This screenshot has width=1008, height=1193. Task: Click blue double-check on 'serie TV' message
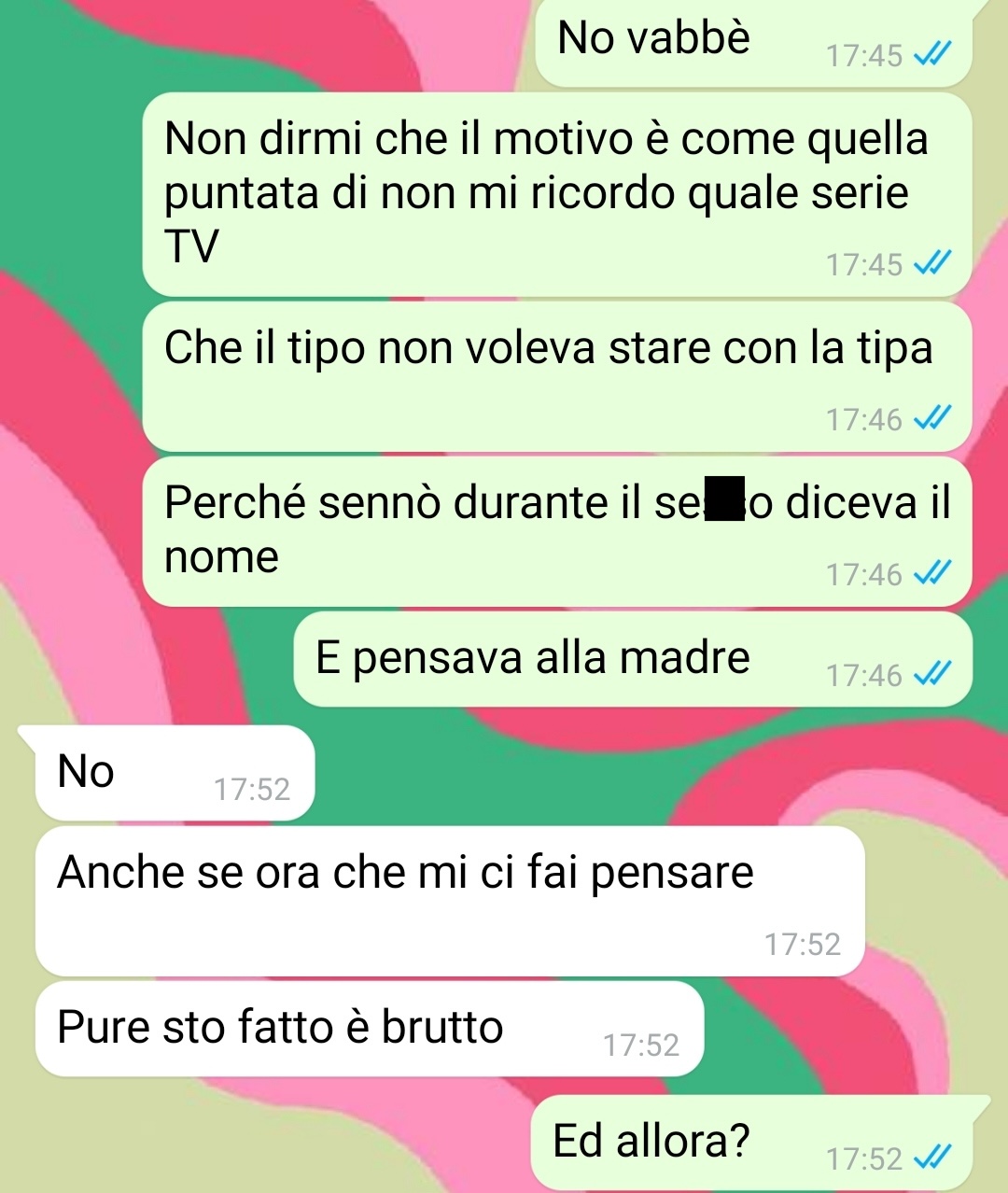(x=931, y=264)
